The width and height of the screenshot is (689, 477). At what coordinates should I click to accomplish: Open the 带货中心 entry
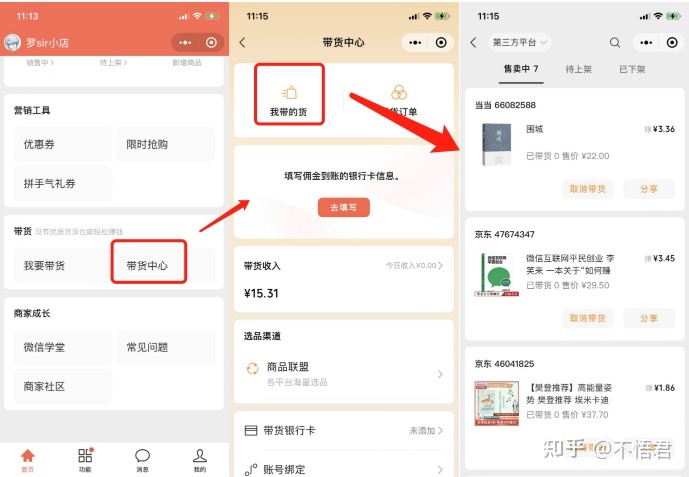(148, 265)
